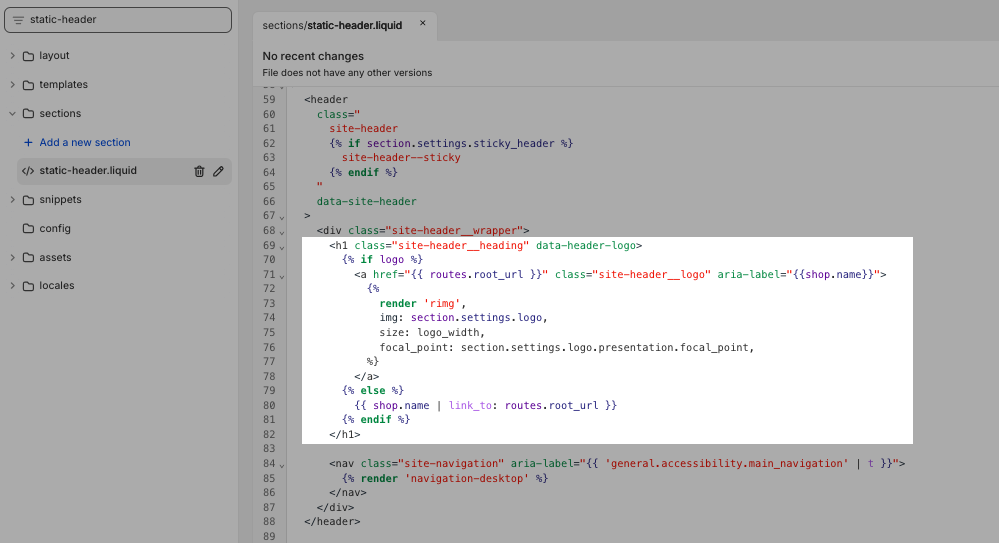Expand the locales folder
The image size is (999, 543).
[12, 286]
